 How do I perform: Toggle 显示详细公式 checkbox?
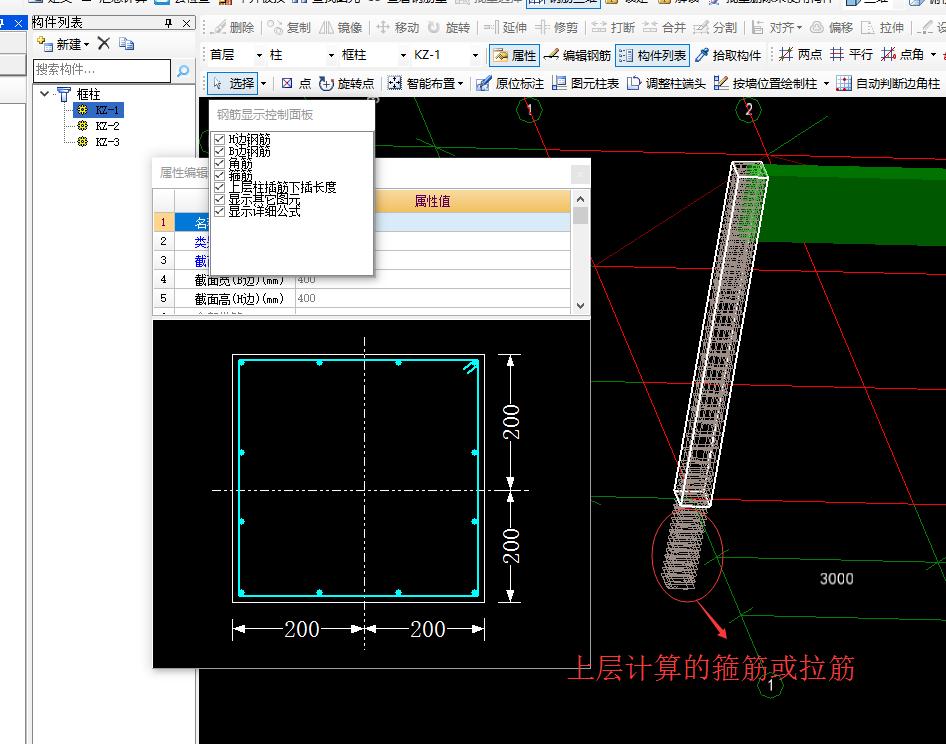click(220, 211)
